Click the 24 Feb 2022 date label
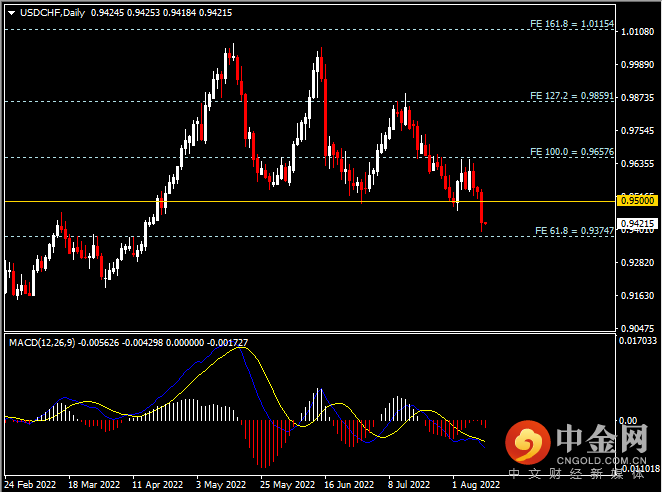 [x=30, y=484]
